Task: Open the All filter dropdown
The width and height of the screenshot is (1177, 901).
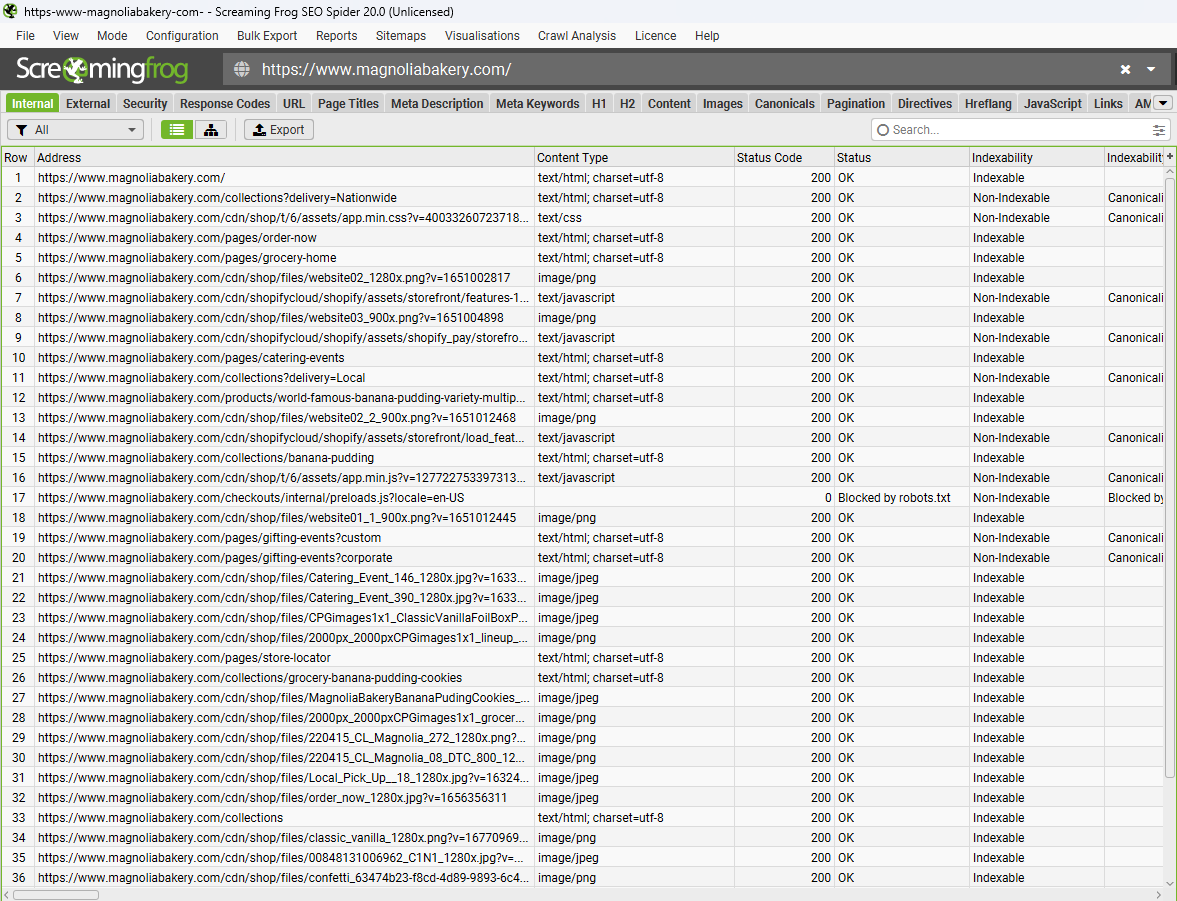Action: coord(76,130)
